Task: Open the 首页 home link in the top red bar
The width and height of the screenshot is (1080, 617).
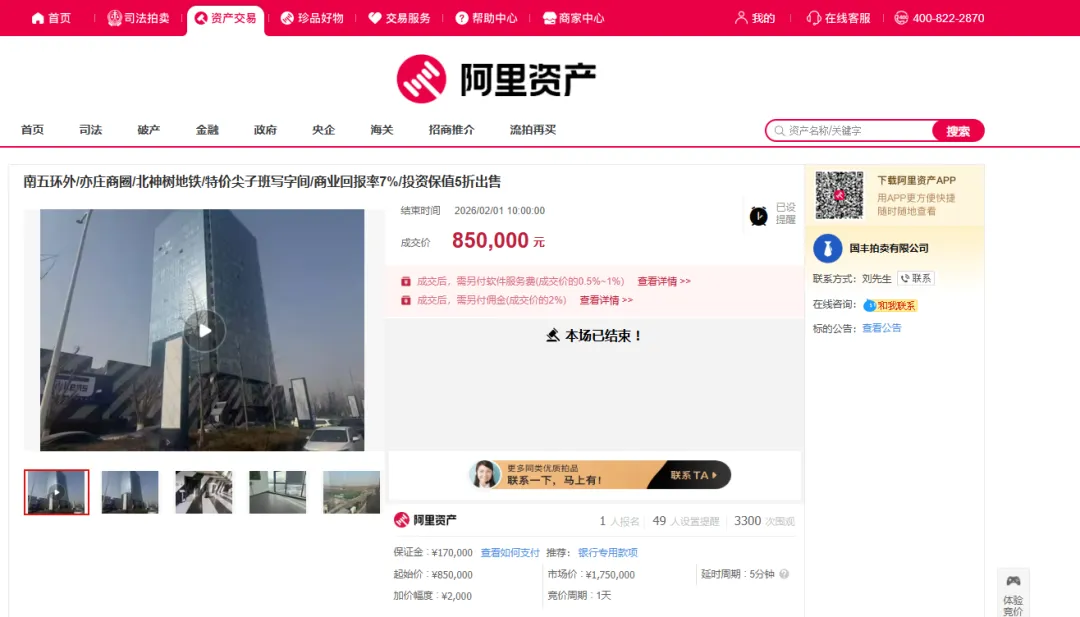Action: [x=52, y=18]
